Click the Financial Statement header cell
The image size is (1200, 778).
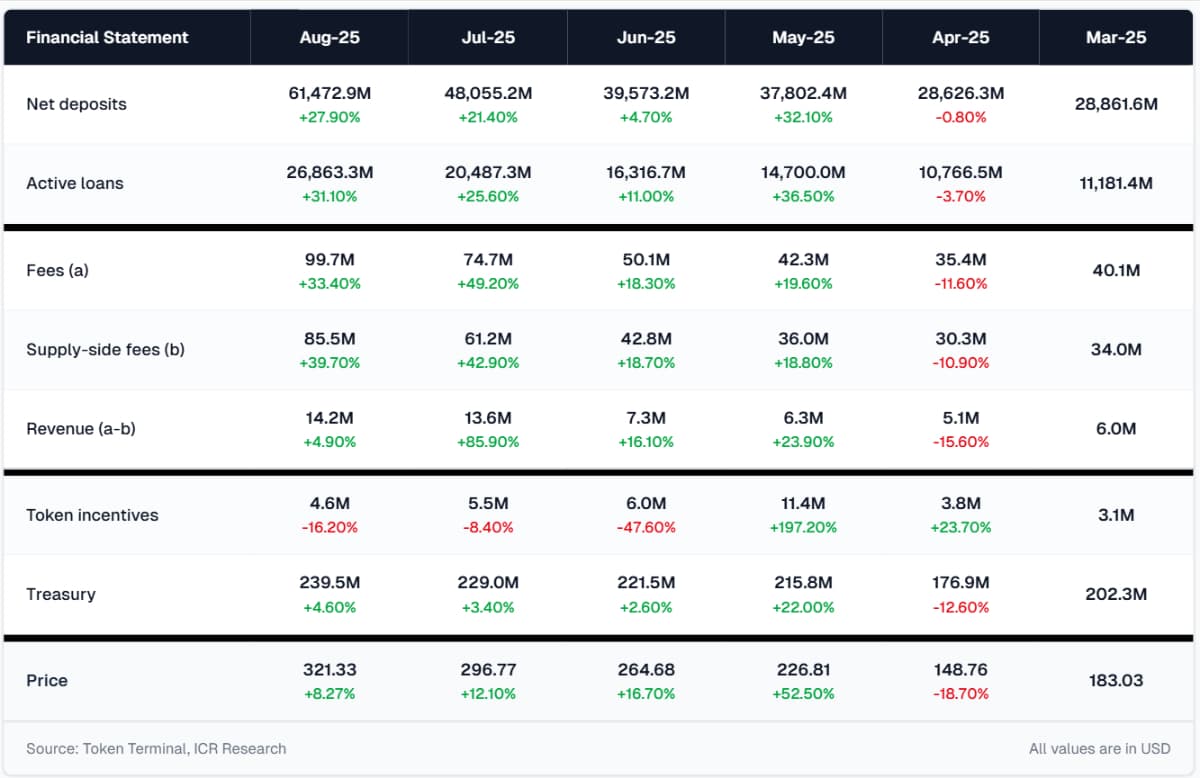click(x=107, y=37)
